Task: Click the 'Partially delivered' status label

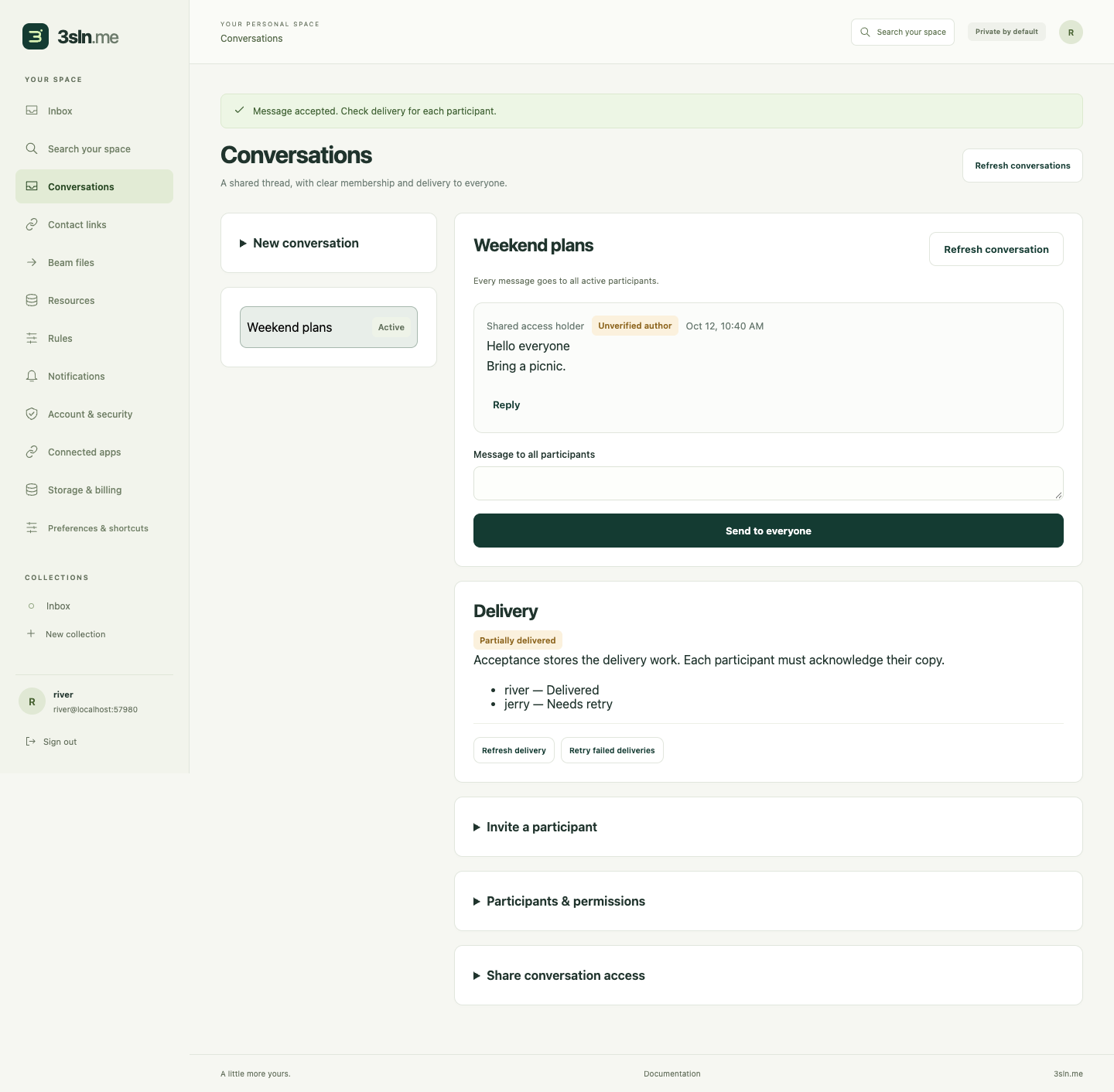Action: click(518, 640)
